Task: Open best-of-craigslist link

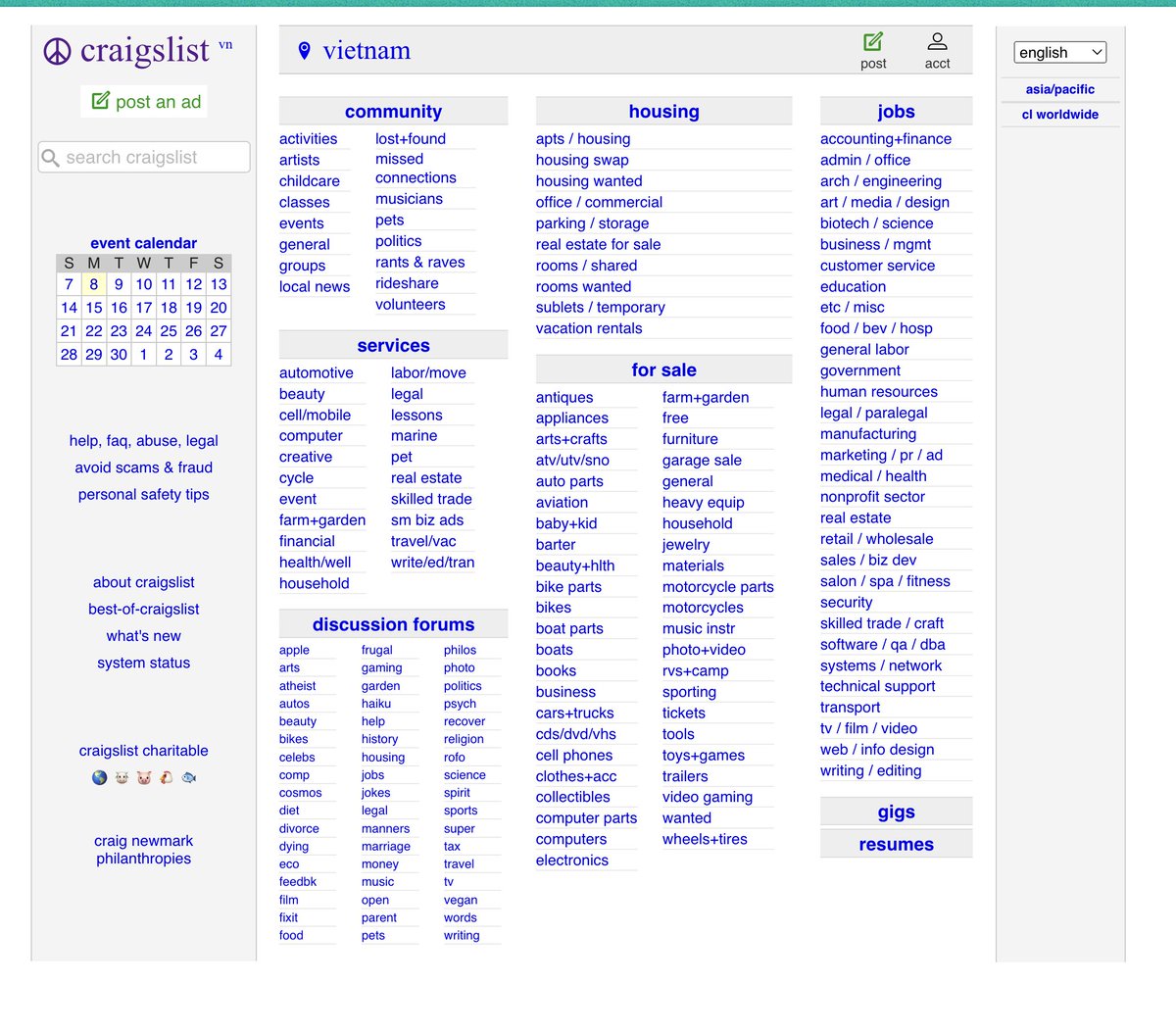Action: (x=144, y=609)
